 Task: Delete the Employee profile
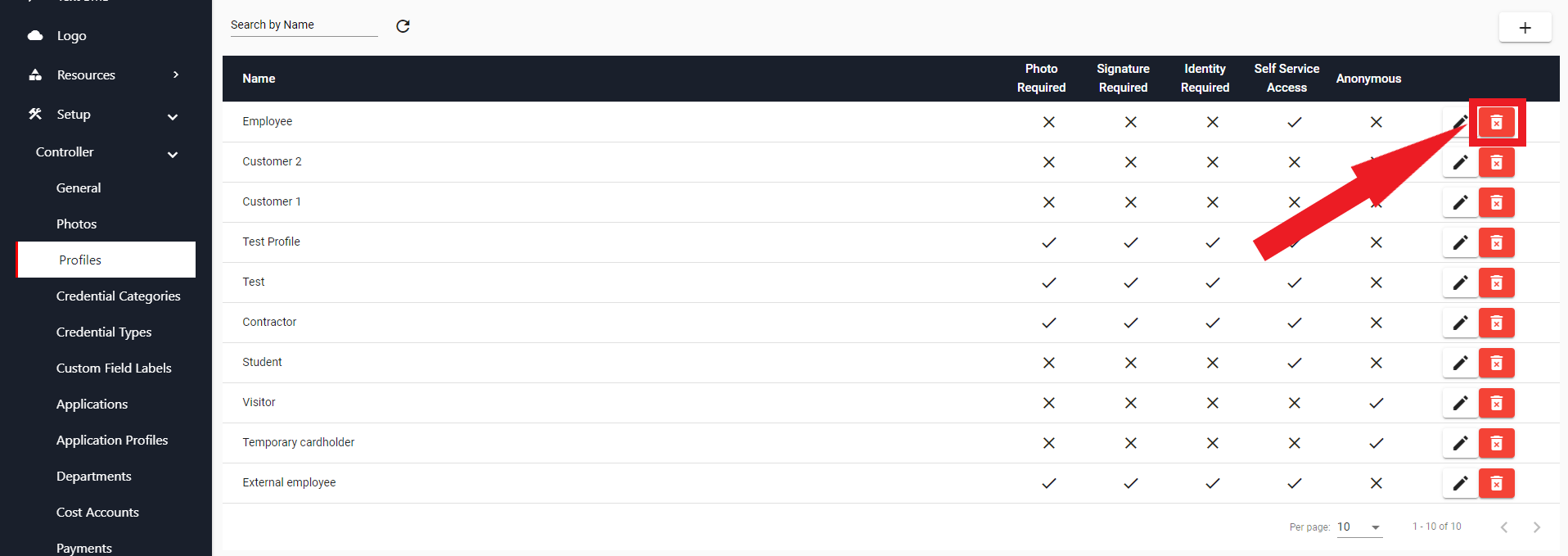[1496, 122]
